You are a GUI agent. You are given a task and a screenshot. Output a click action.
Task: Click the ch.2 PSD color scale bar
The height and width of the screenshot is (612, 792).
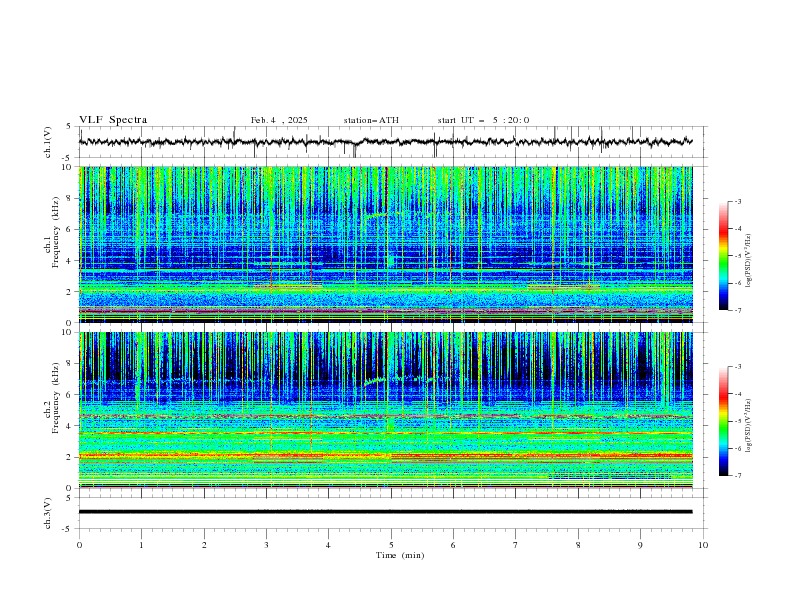pyautogui.click(x=724, y=421)
